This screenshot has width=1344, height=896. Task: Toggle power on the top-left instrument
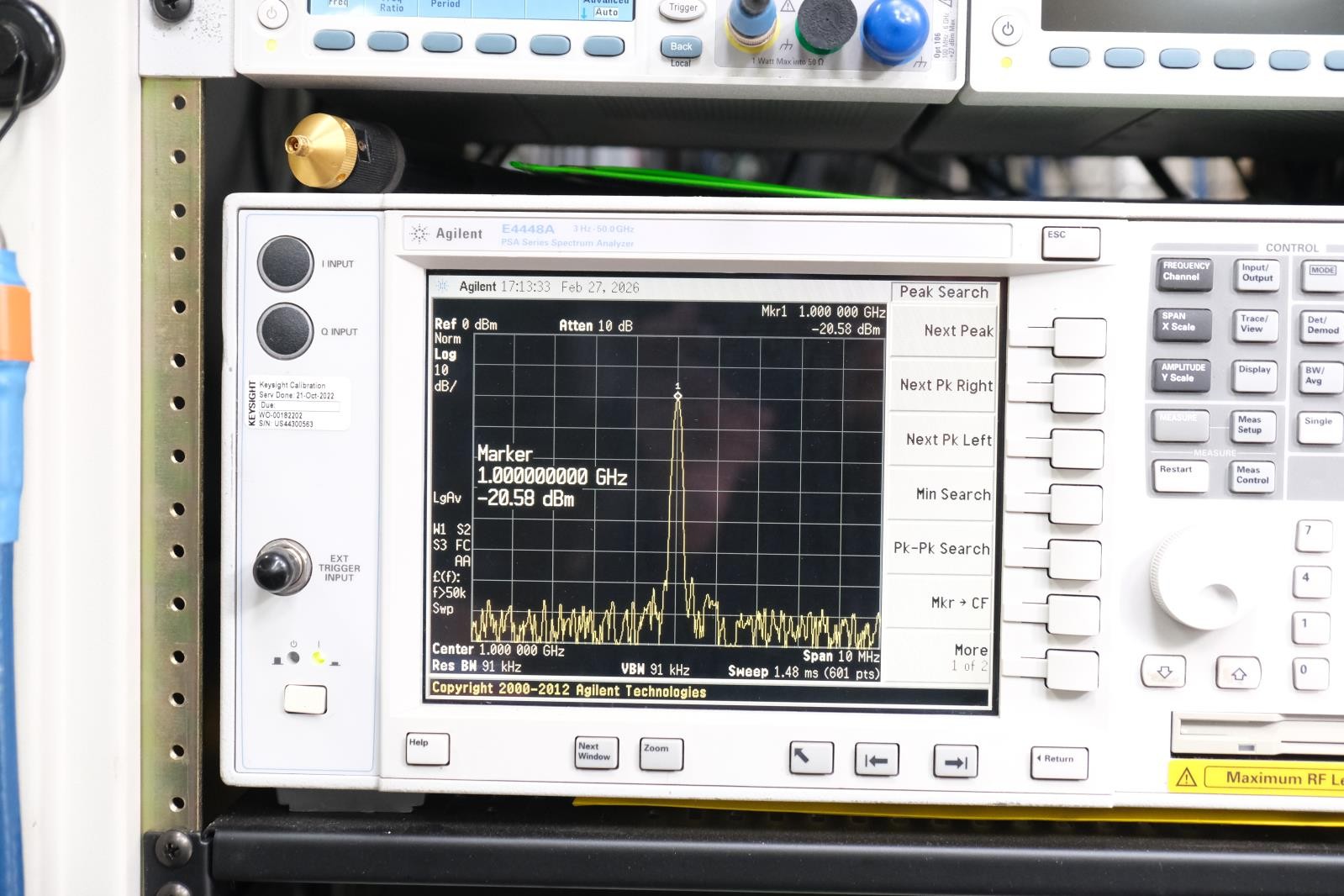point(271,14)
